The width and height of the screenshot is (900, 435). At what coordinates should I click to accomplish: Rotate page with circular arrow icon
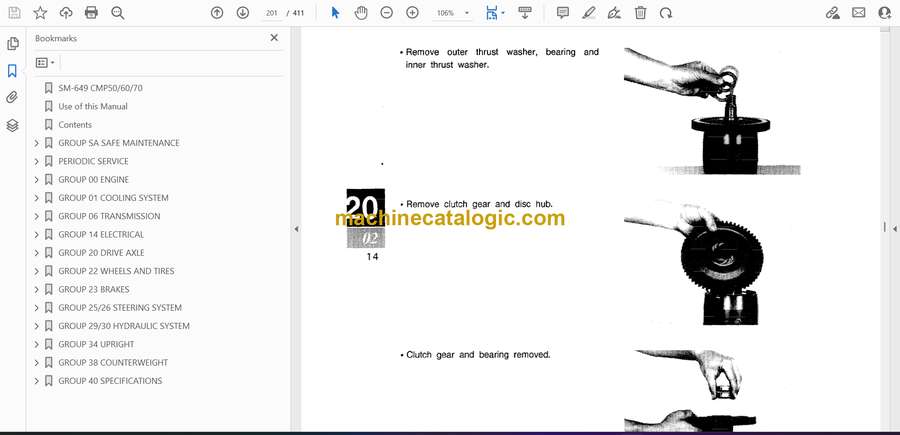pos(666,13)
